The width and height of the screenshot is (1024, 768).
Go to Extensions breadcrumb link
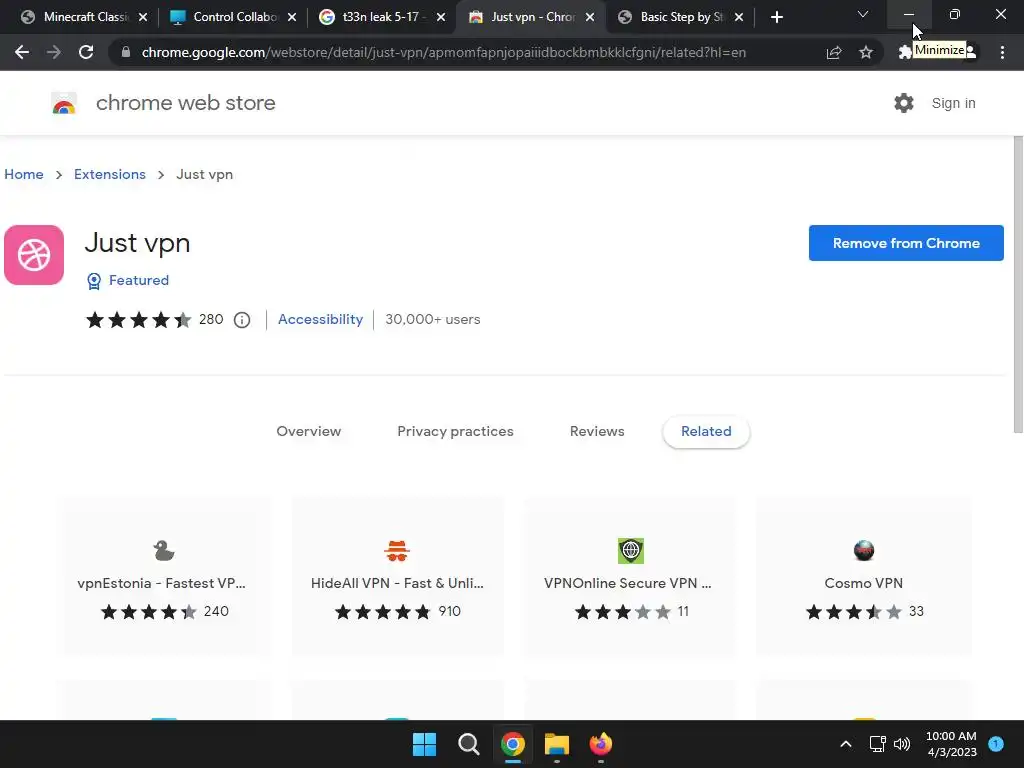[110, 174]
